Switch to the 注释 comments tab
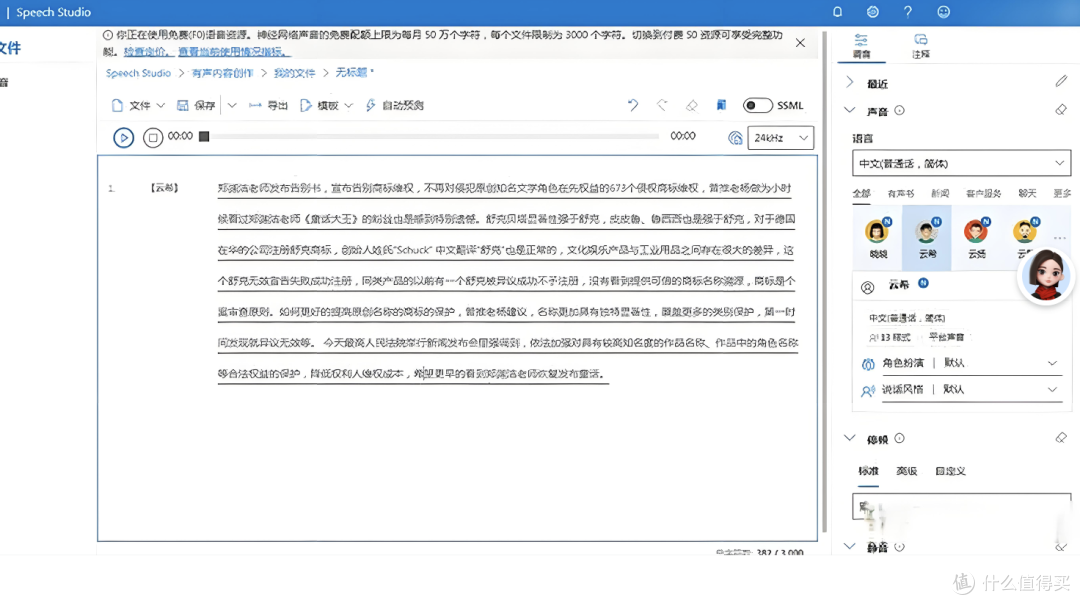 (921, 45)
